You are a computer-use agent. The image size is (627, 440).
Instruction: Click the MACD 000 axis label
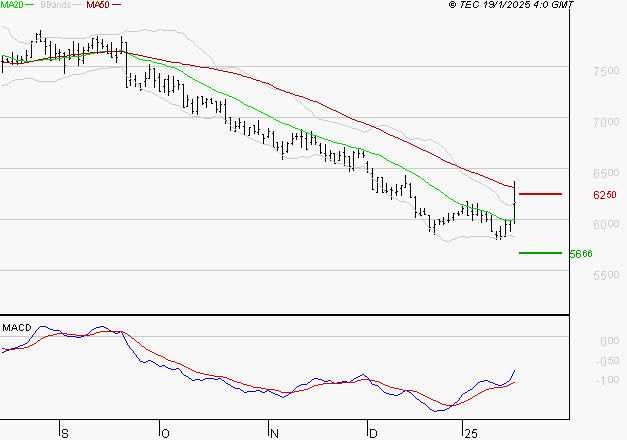(610, 341)
